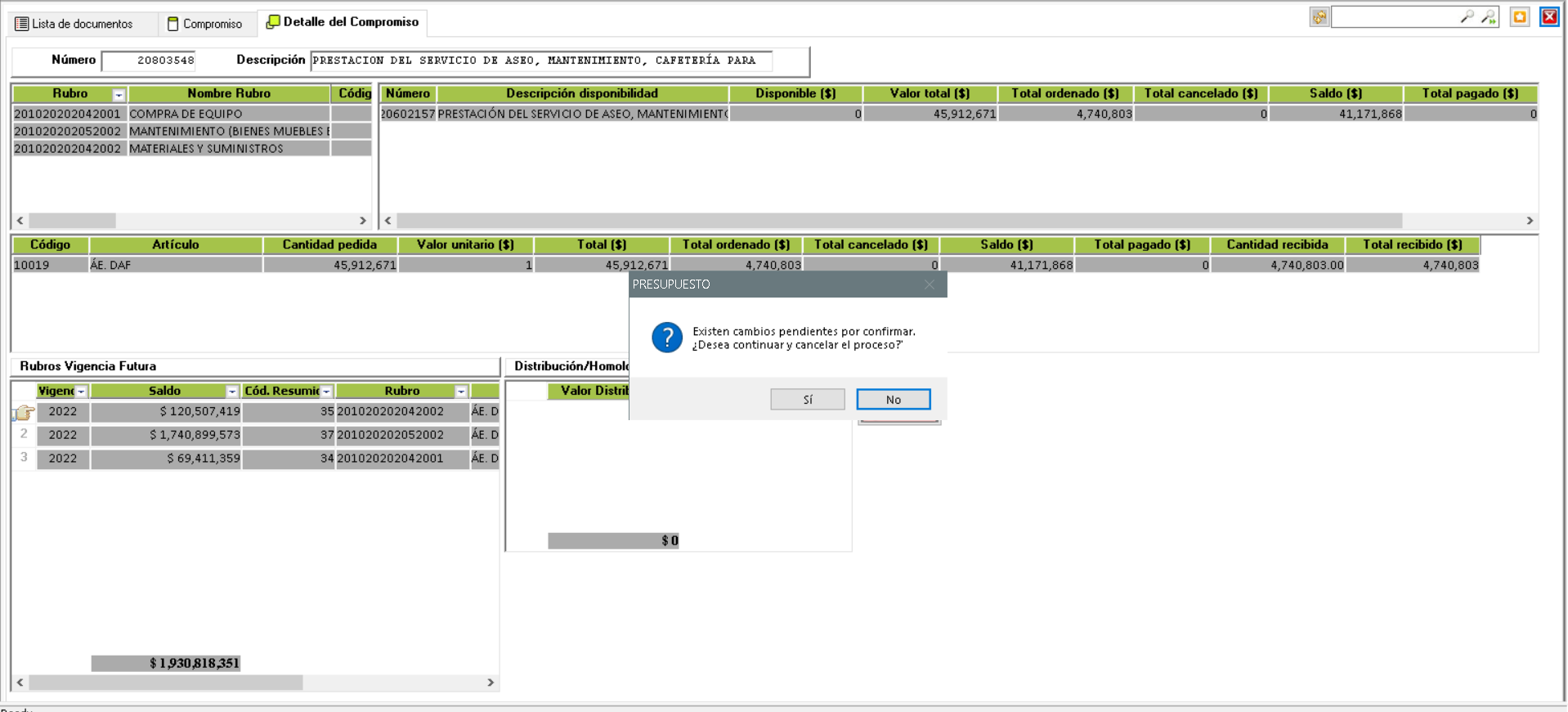Click the Saldo cell 41,171,868 in the disponibilidad grid

coord(1337,114)
